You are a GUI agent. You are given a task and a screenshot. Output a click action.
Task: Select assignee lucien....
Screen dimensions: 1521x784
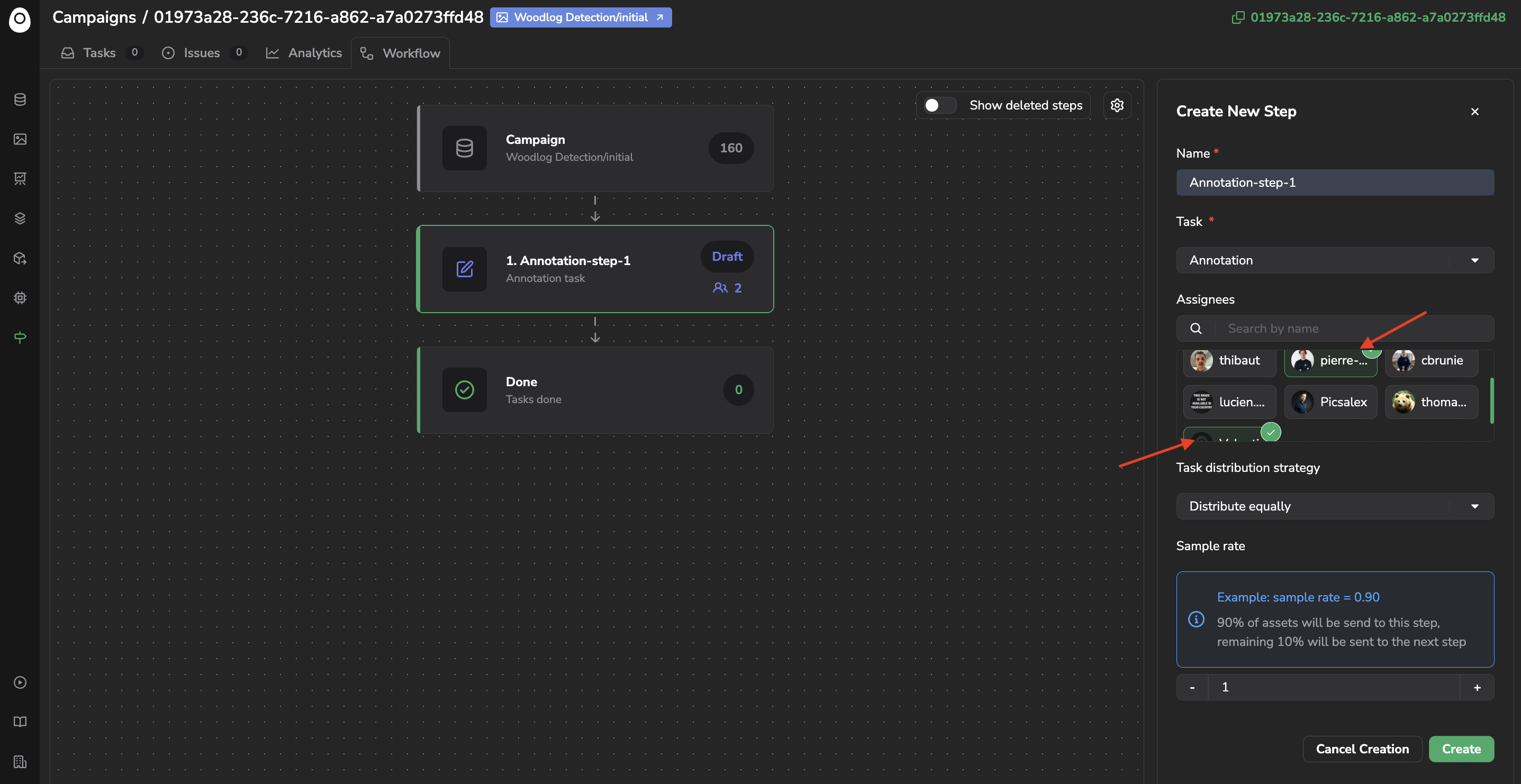1229,402
